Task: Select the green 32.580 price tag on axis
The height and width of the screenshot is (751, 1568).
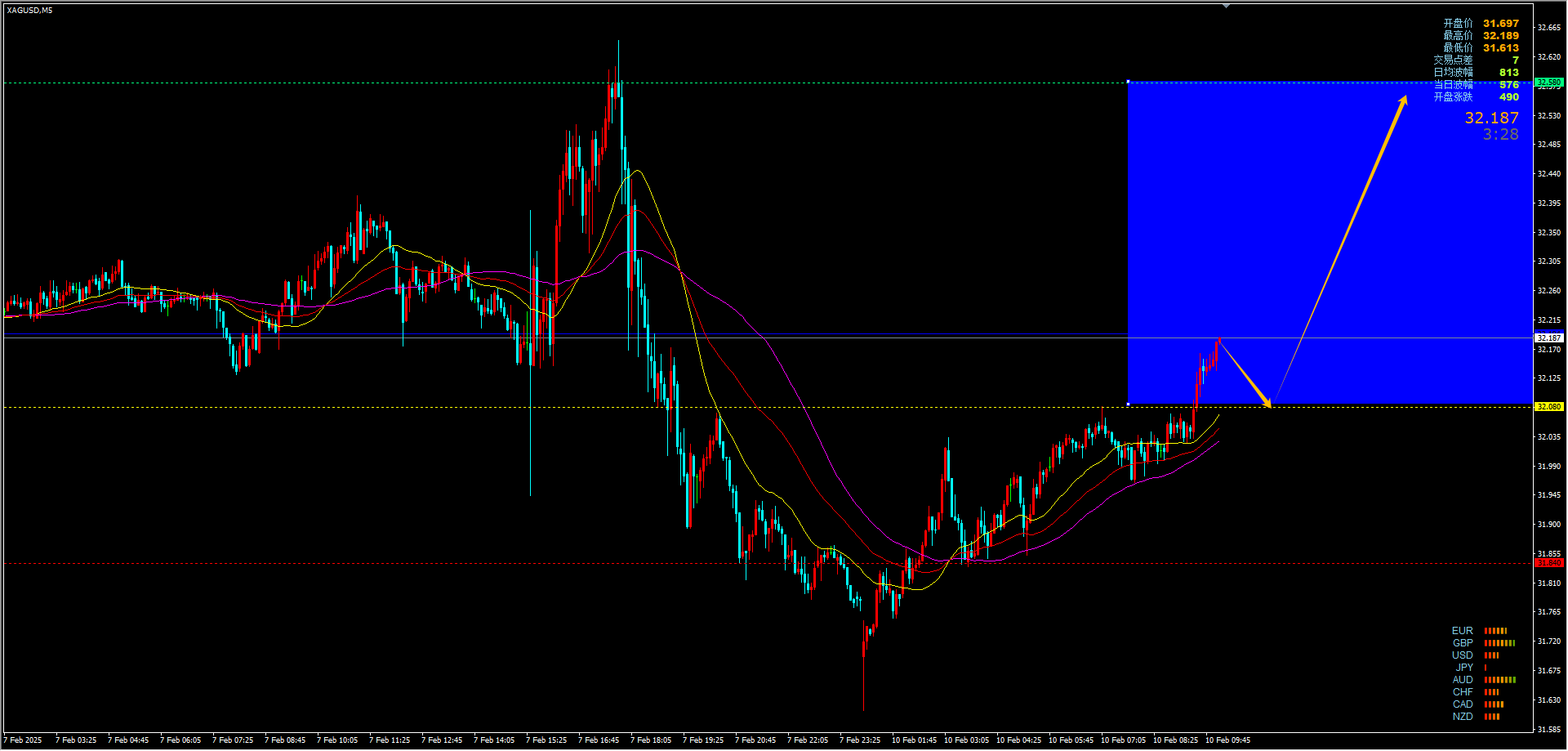Action: coord(1548,83)
